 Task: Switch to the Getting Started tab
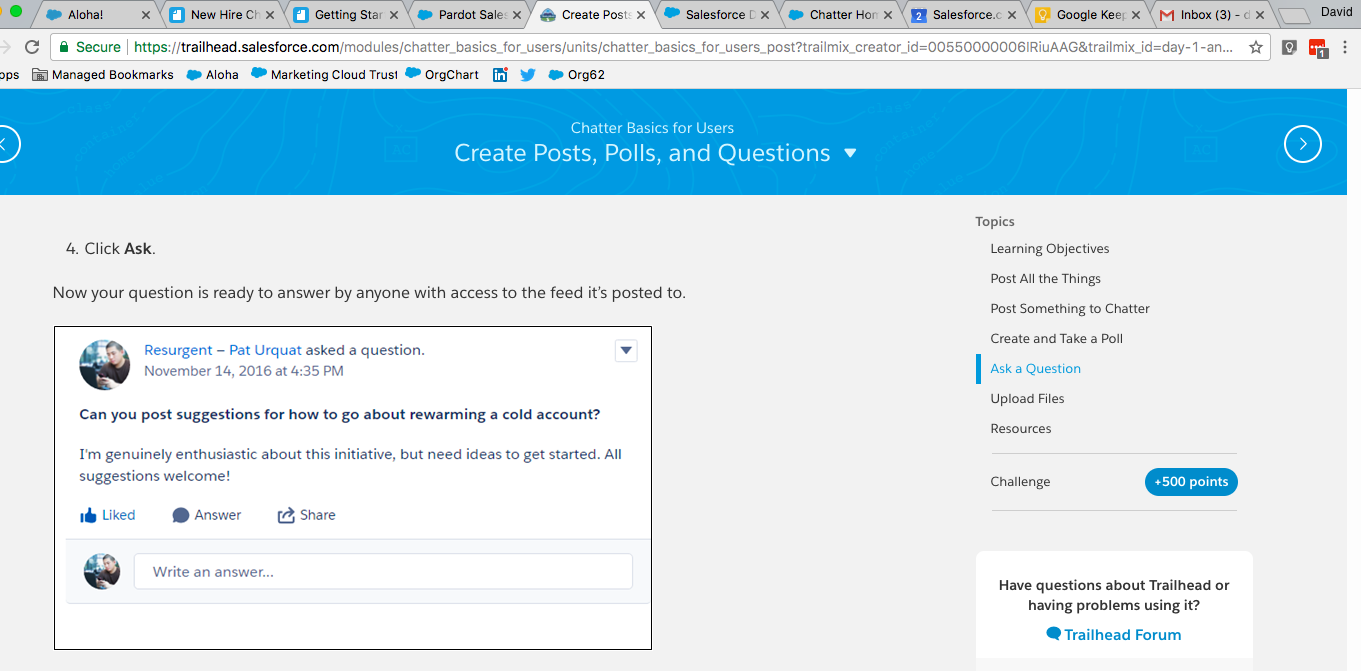(x=346, y=15)
